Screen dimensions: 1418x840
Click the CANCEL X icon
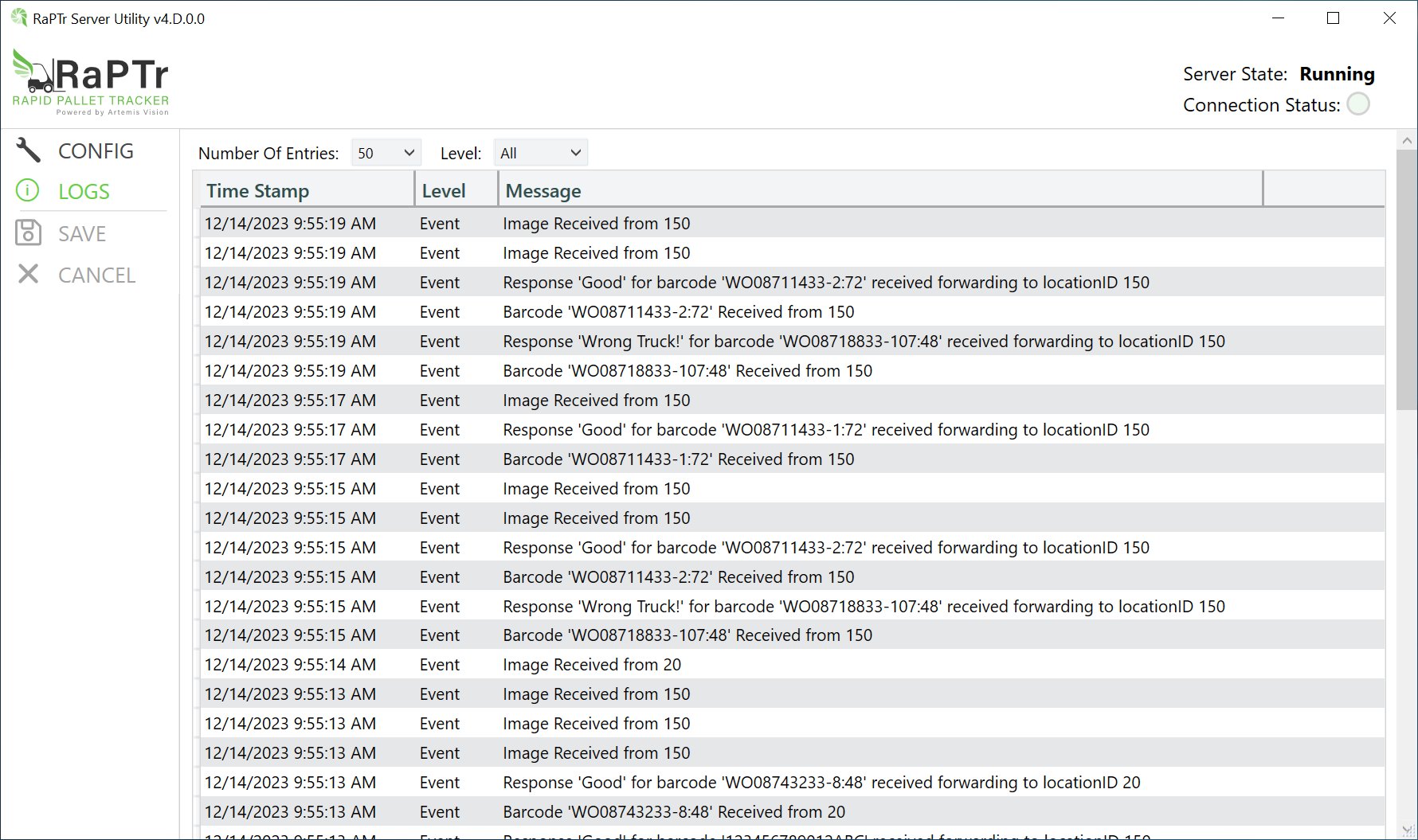tap(28, 274)
